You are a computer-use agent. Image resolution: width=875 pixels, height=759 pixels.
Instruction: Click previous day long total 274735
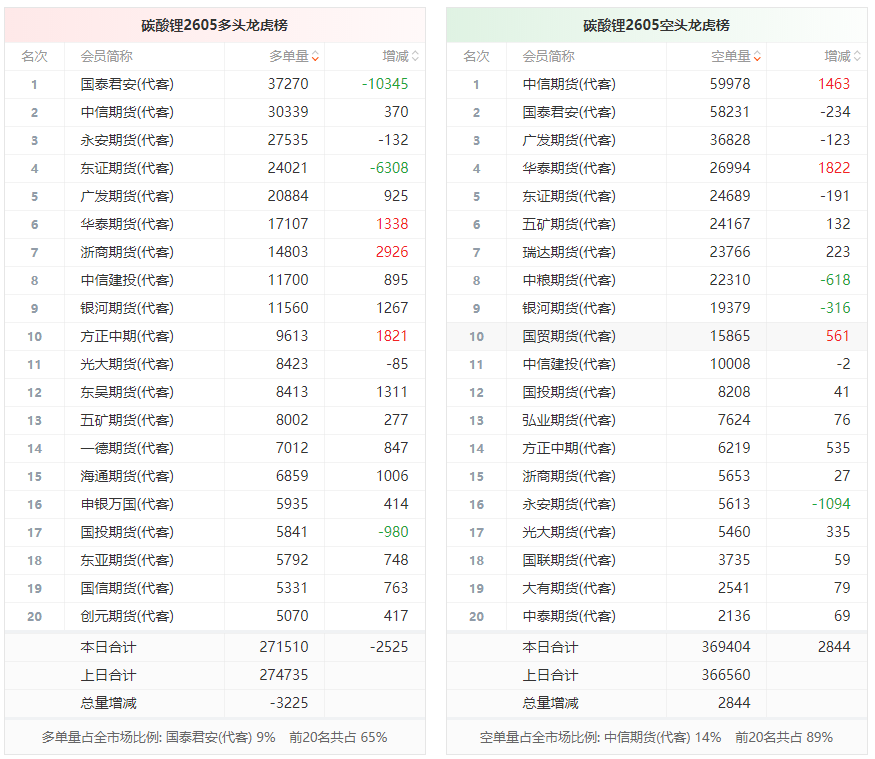coord(283,675)
